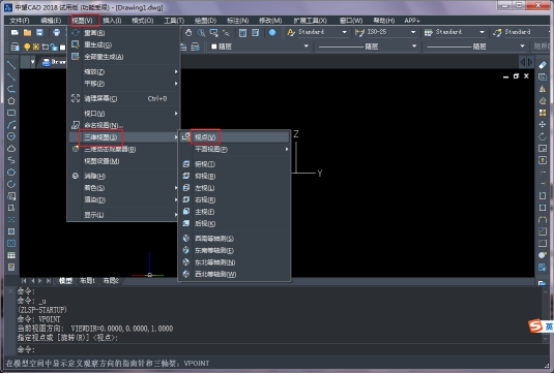The image size is (554, 374).
Task: Open the 文件(F) menu
Action: point(20,20)
